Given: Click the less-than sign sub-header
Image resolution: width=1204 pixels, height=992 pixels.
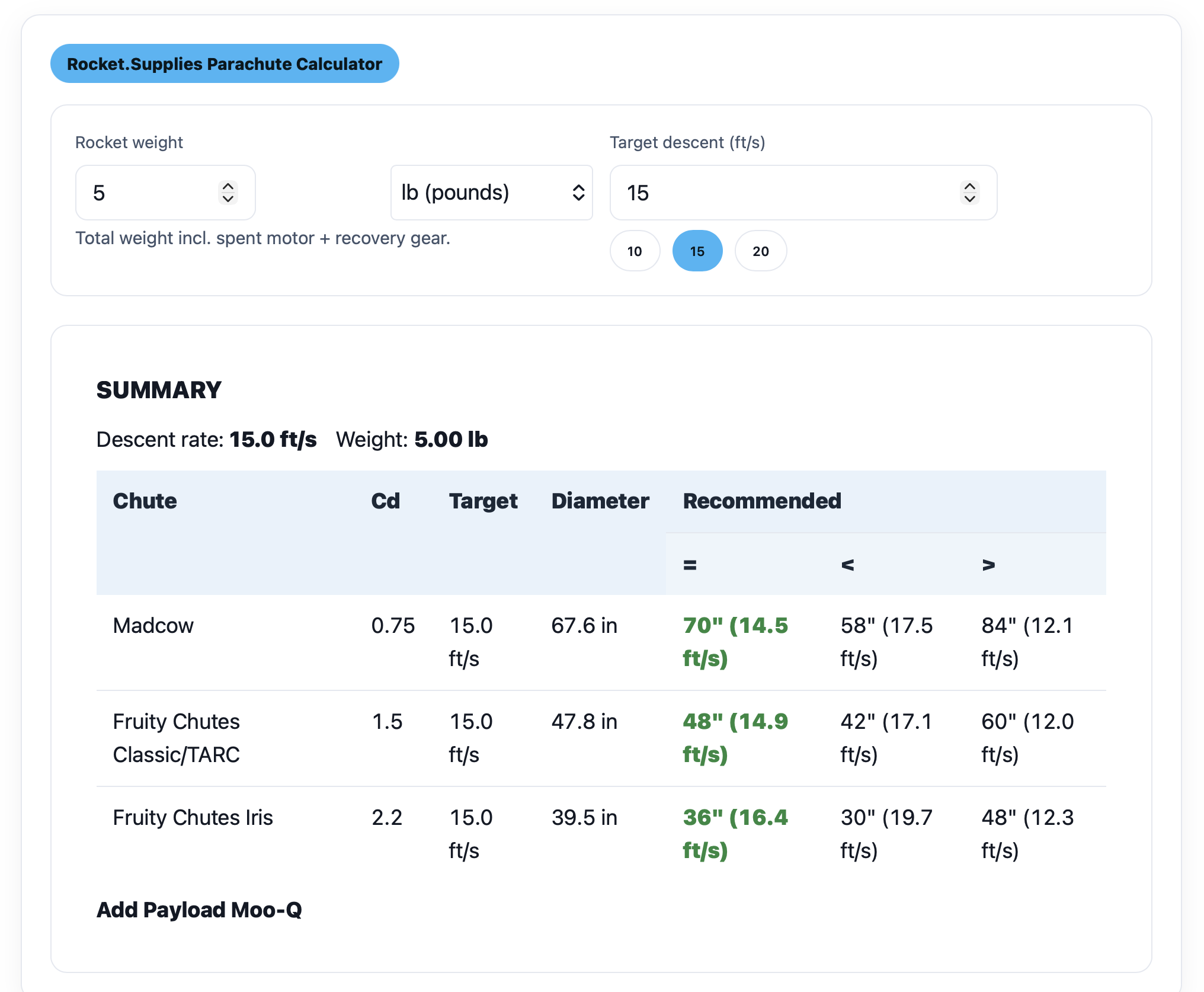Looking at the screenshot, I should click(x=847, y=565).
